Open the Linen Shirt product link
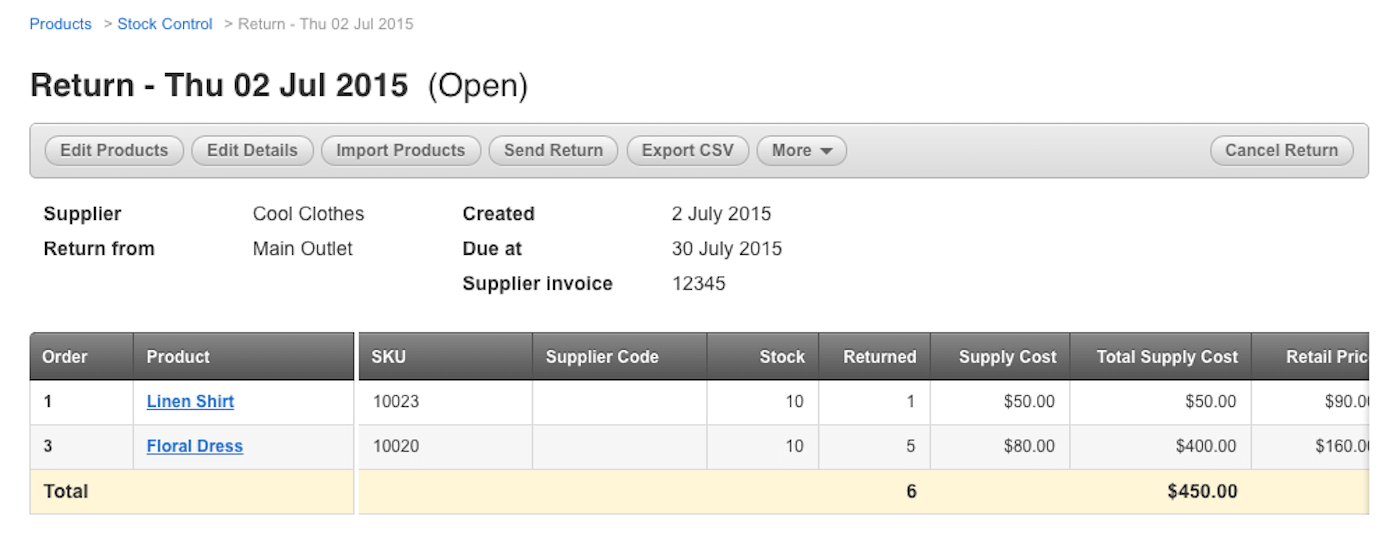Image resolution: width=1400 pixels, height=551 pixels. 190,402
